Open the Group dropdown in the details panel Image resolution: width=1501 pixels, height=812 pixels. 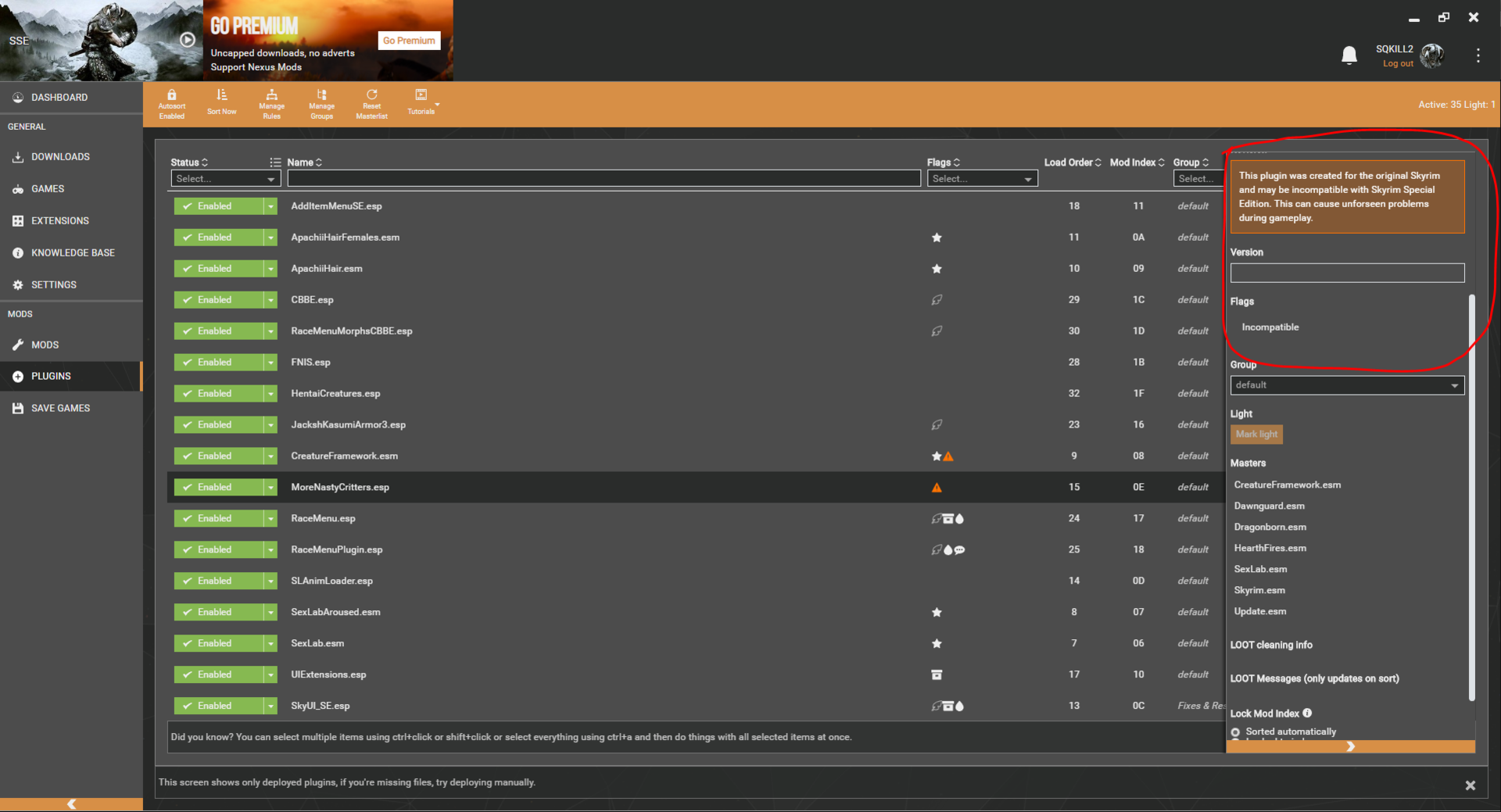(x=1347, y=385)
